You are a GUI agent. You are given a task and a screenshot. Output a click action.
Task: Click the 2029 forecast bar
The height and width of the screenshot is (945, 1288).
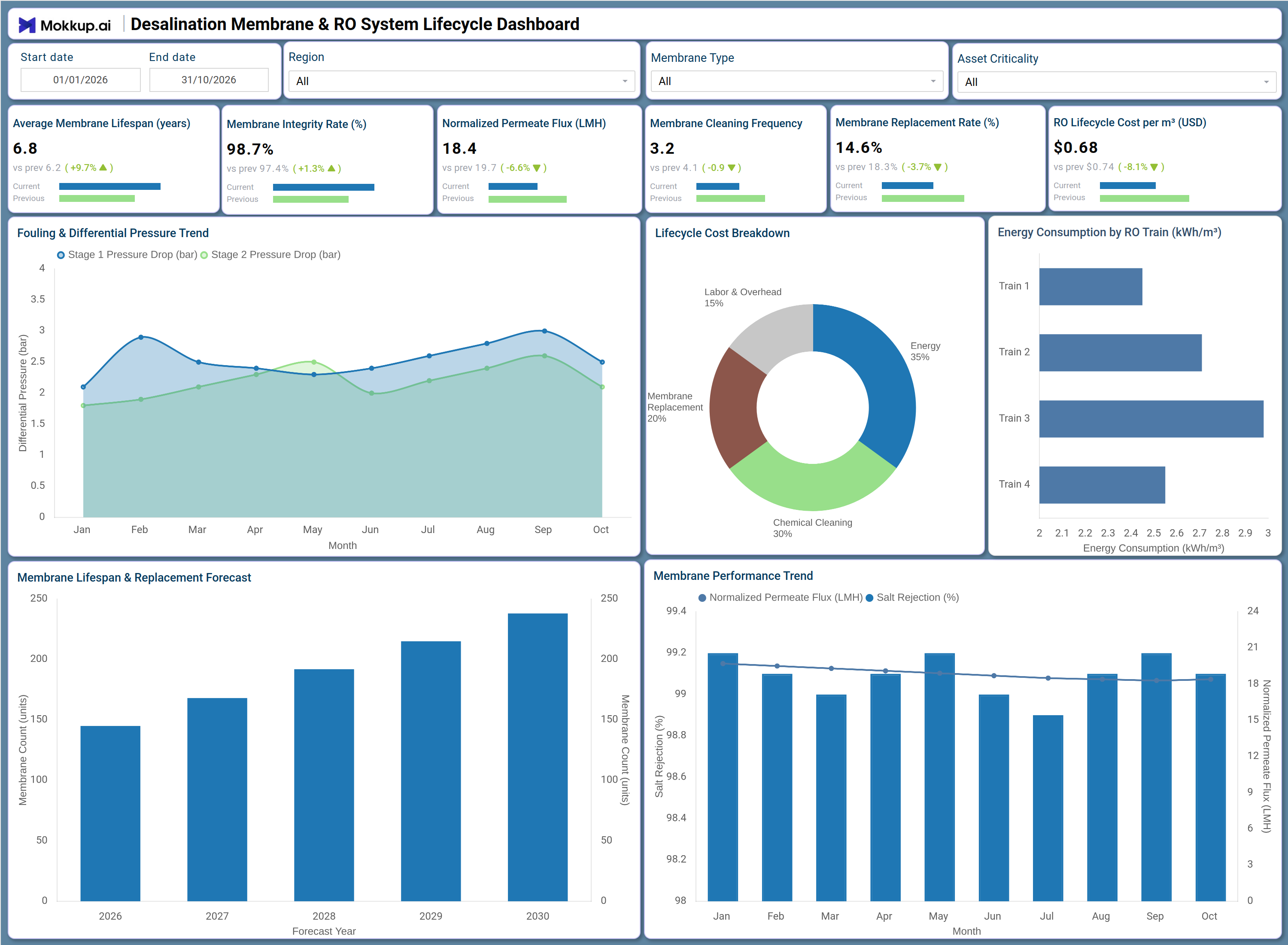(x=431, y=771)
